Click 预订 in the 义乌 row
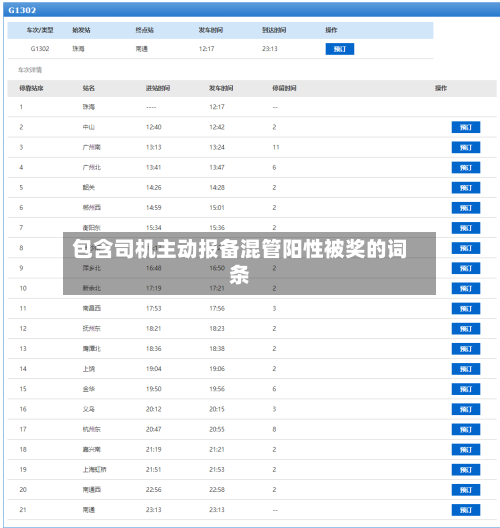 (x=466, y=409)
